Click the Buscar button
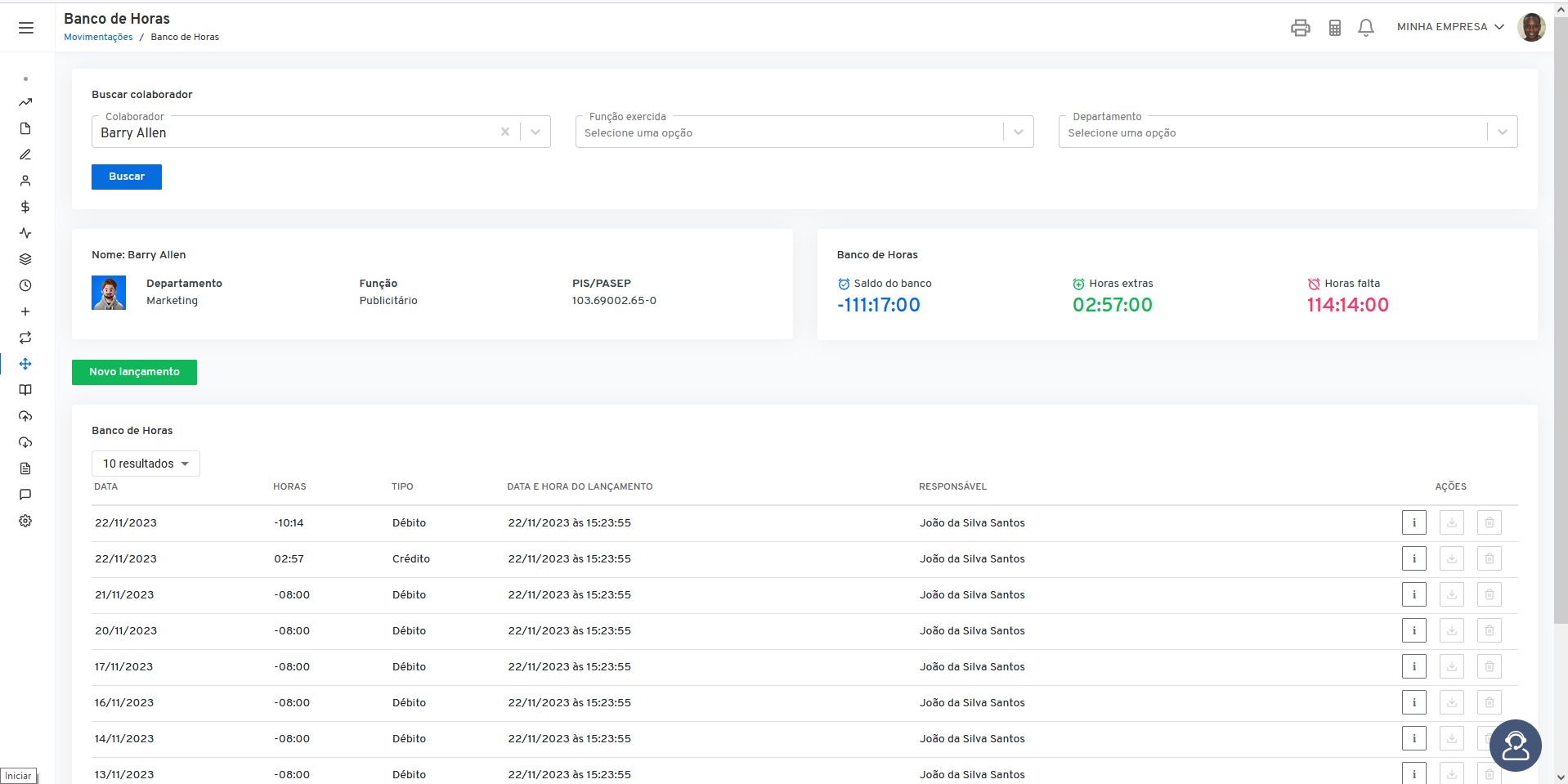1568x784 pixels. point(127,177)
